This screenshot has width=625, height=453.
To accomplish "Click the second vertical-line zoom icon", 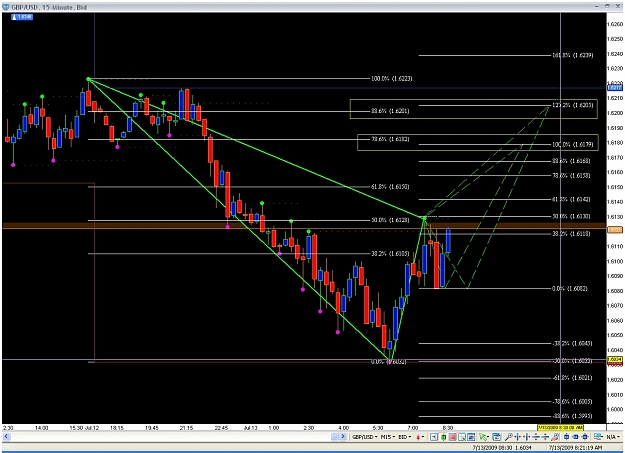I will pyautogui.click(x=527, y=437).
